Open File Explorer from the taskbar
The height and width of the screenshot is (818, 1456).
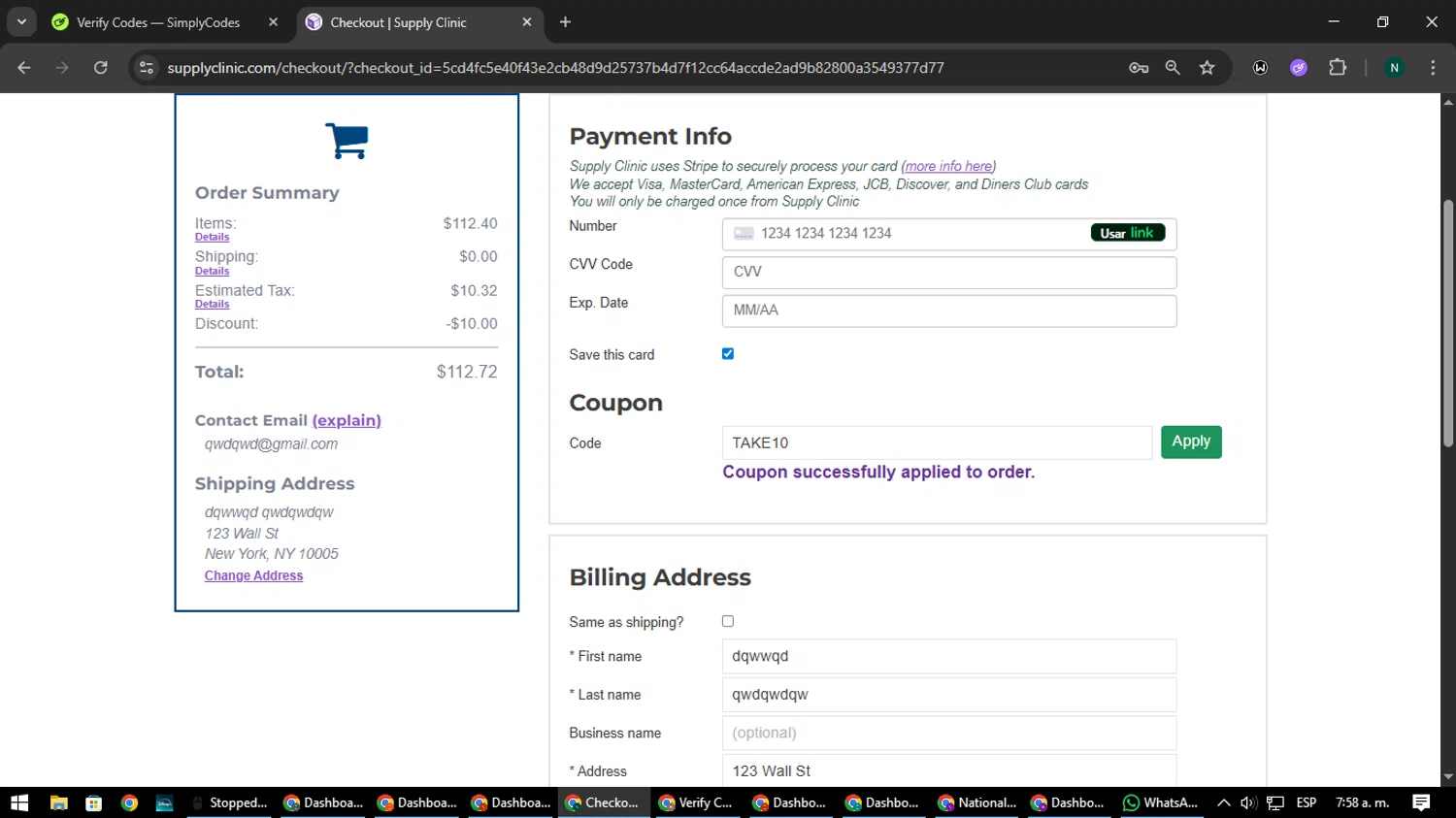click(x=58, y=802)
